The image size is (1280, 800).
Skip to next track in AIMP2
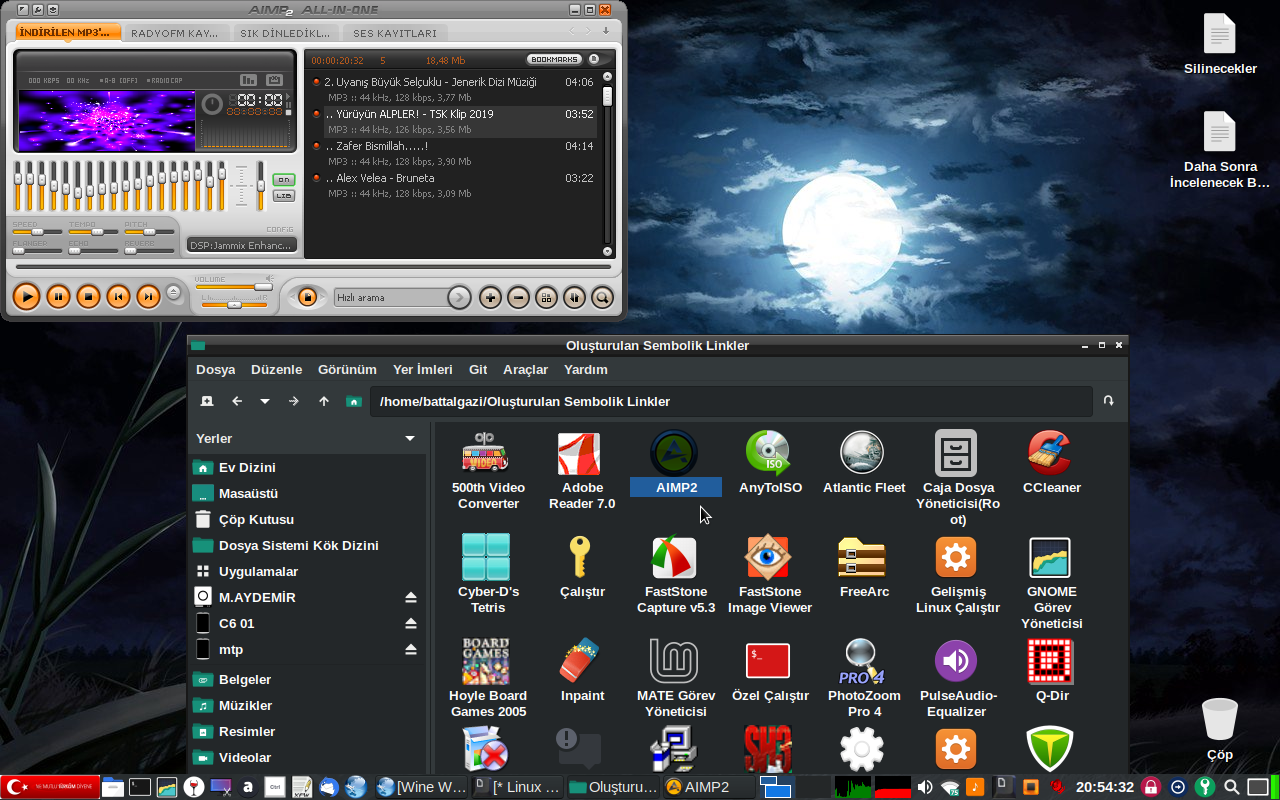[148, 296]
